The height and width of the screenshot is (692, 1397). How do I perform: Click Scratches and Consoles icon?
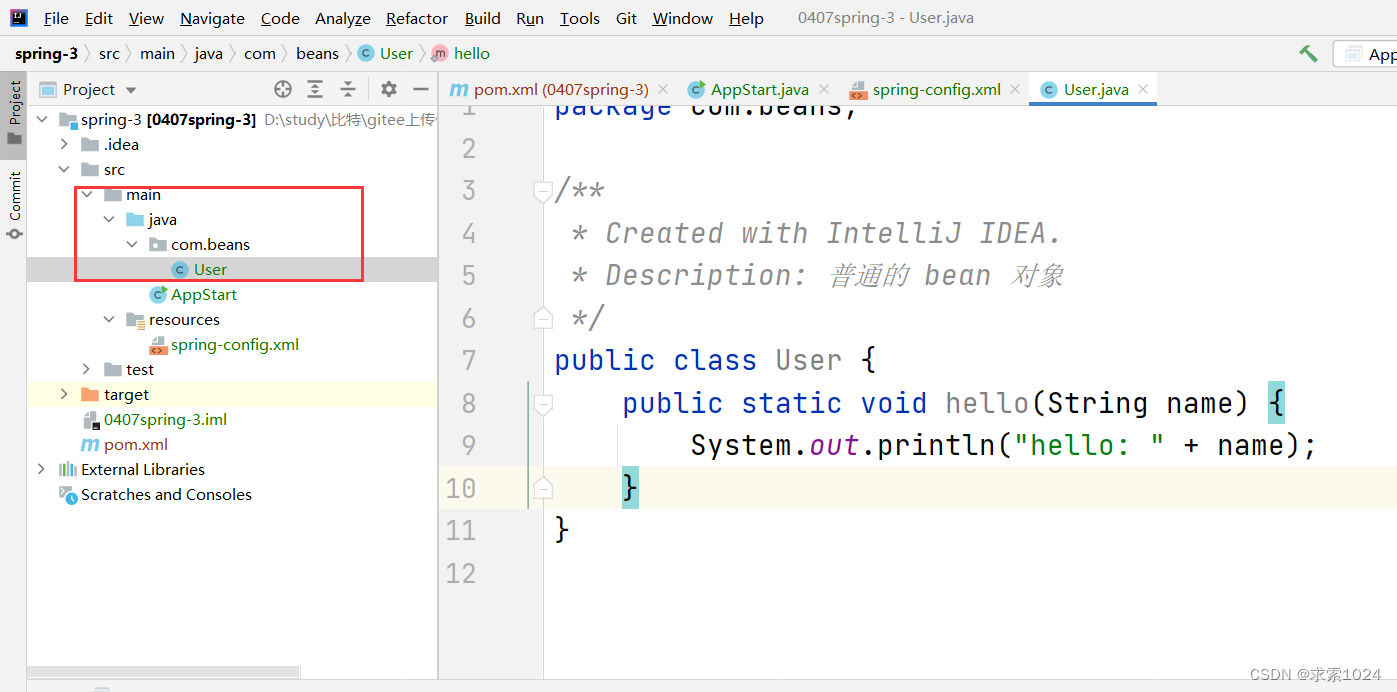coord(68,494)
